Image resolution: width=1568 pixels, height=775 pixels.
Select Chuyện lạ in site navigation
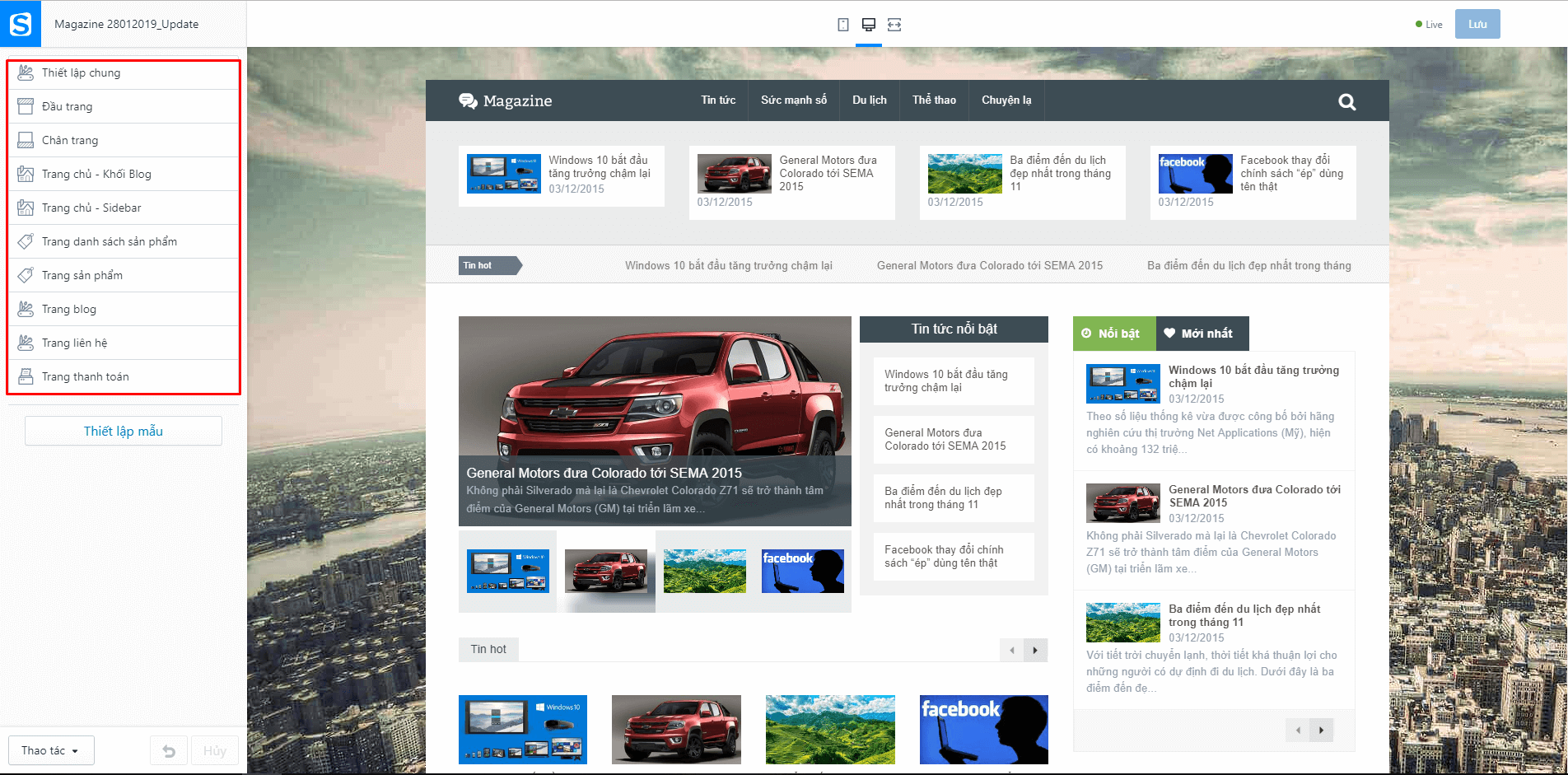pos(1006,100)
